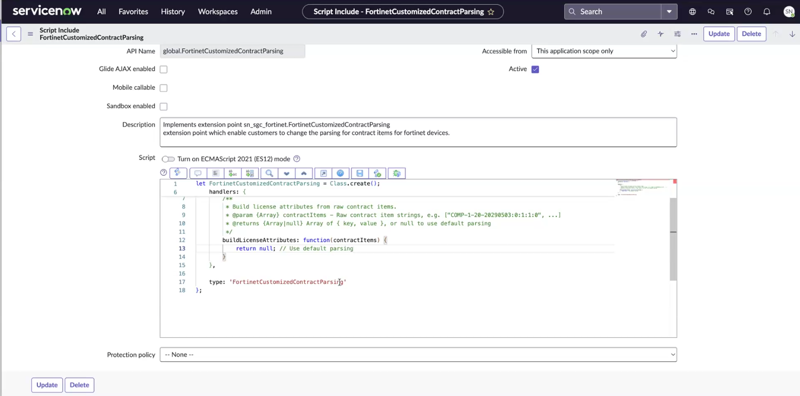Turn on ECMAScript 2021 (ES12) mode toggle

(168, 159)
